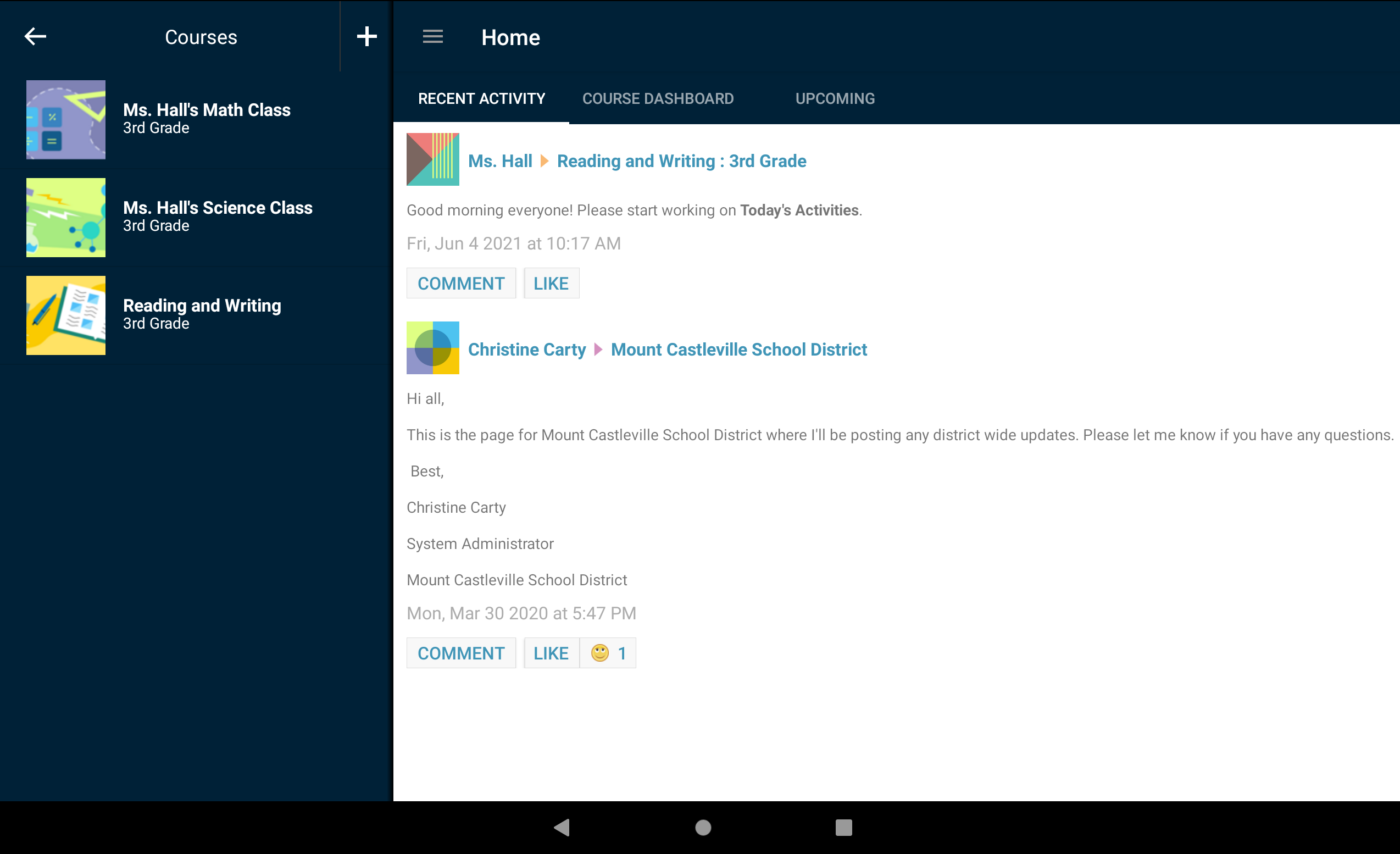Screen dimensions: 1400x854
Task: Comment on Christine Carty's district post
Action: coord(461,653)
